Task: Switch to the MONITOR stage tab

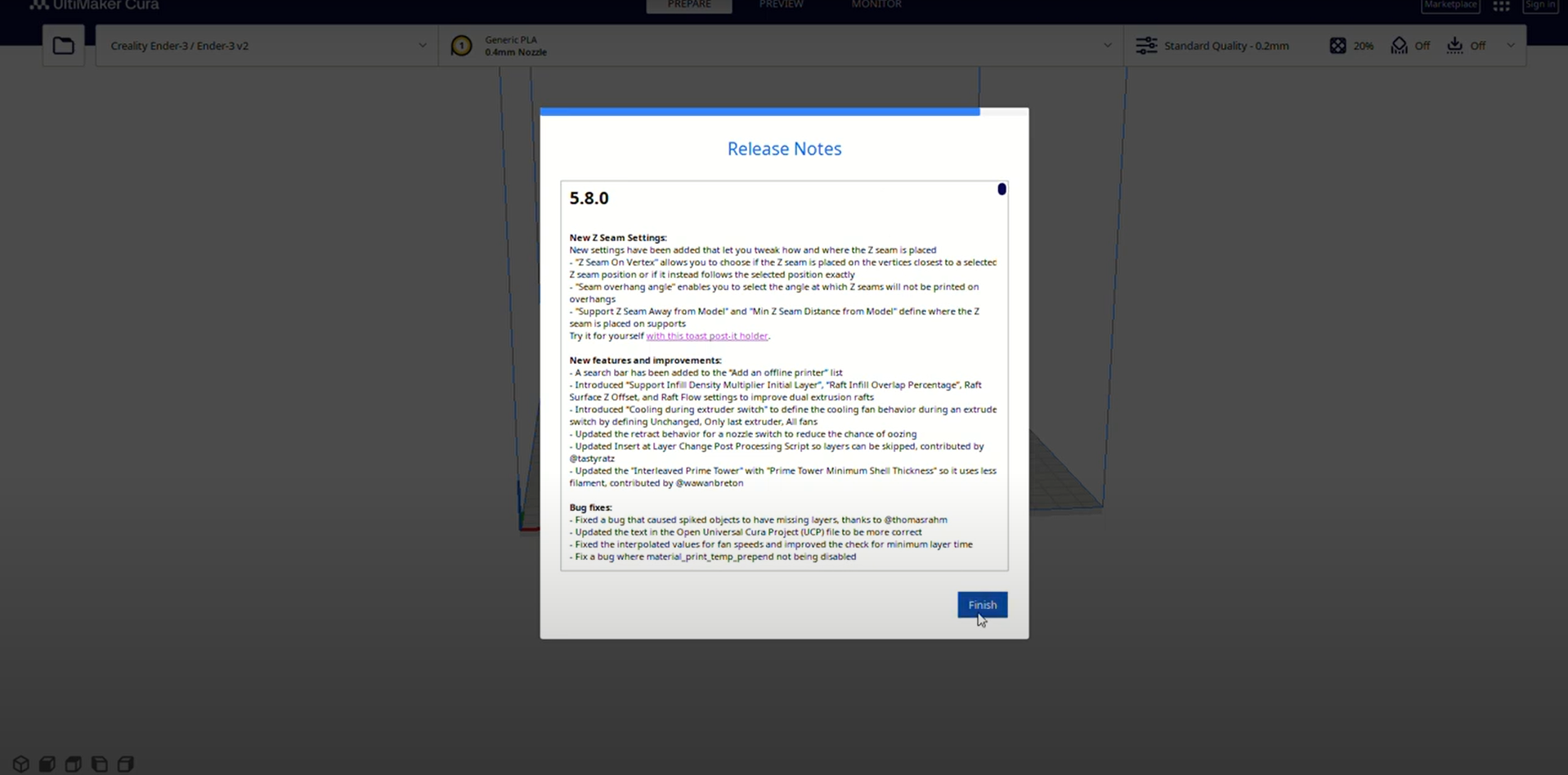Action: (876, 5)
